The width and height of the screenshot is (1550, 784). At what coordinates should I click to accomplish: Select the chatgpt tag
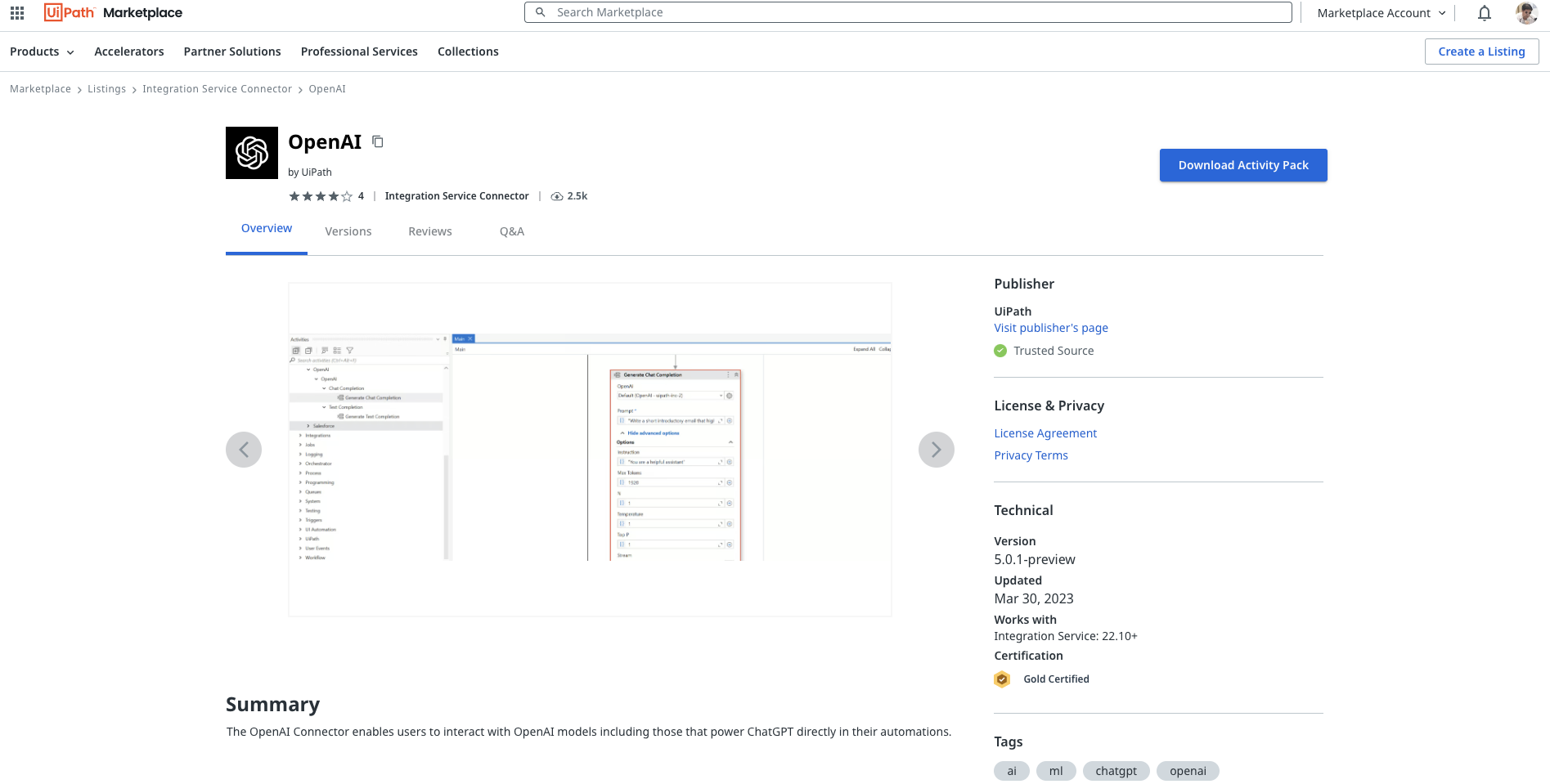pos(1116,771)
